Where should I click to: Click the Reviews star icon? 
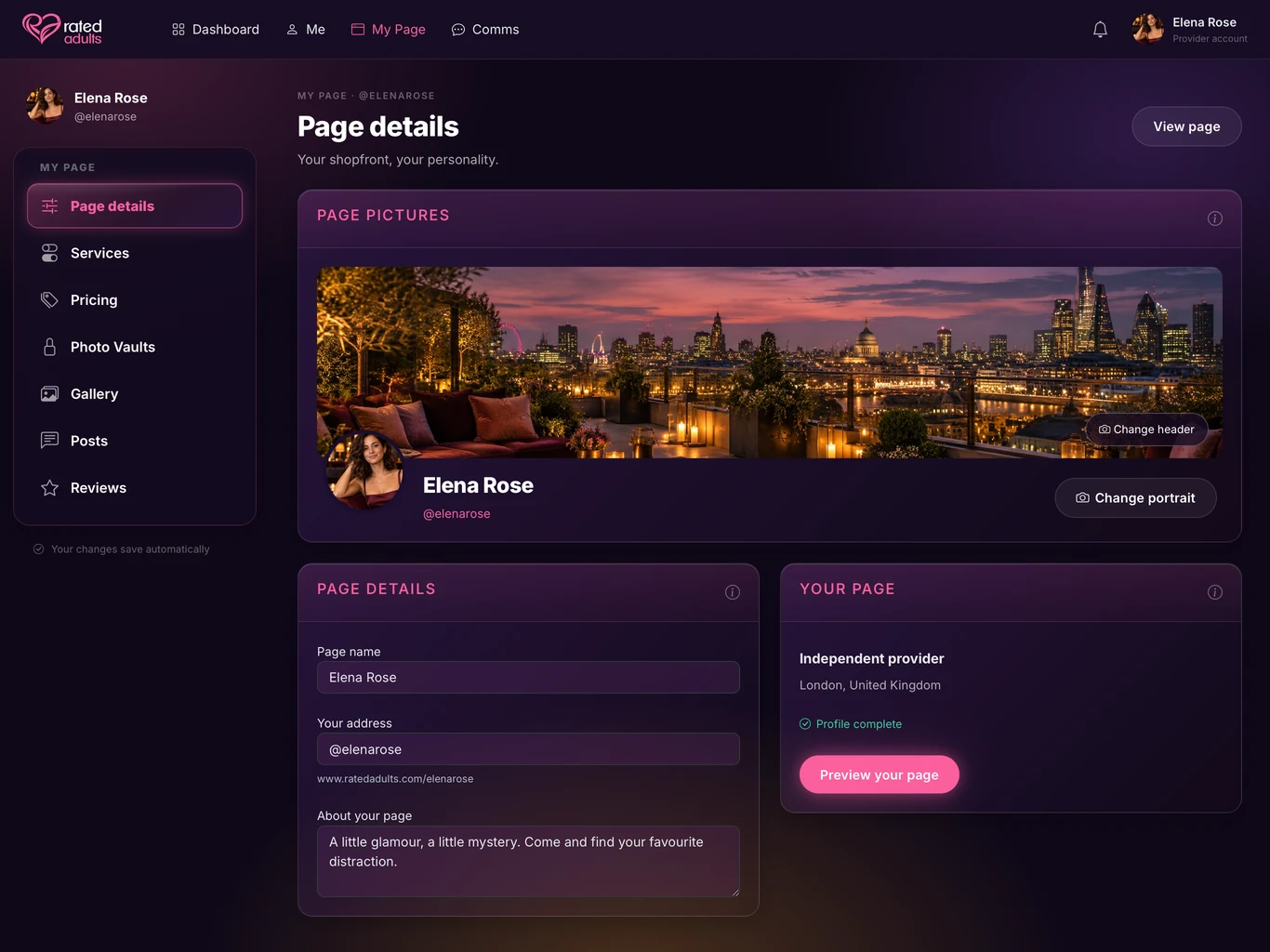(x=50, y=488)
